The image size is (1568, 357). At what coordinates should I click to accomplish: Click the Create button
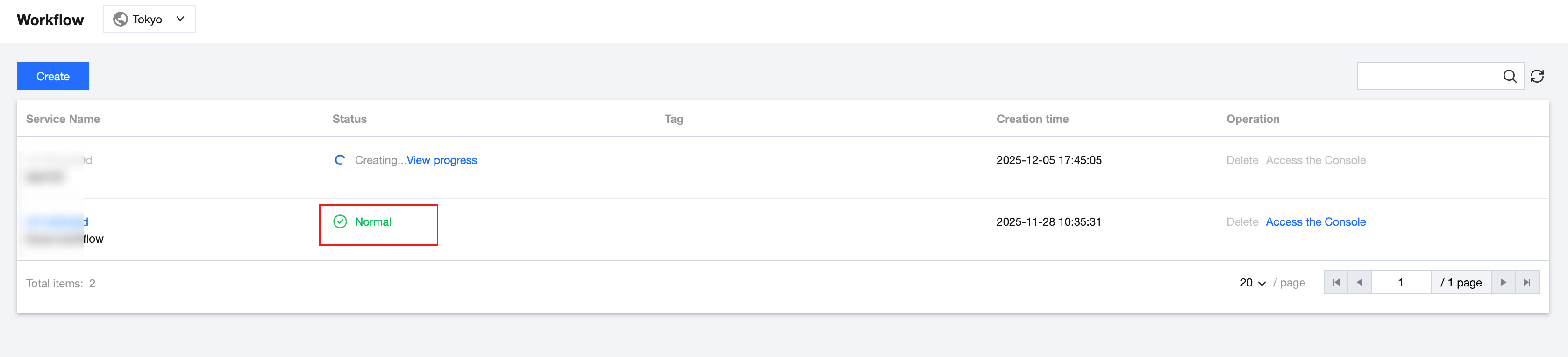point(53,76)
